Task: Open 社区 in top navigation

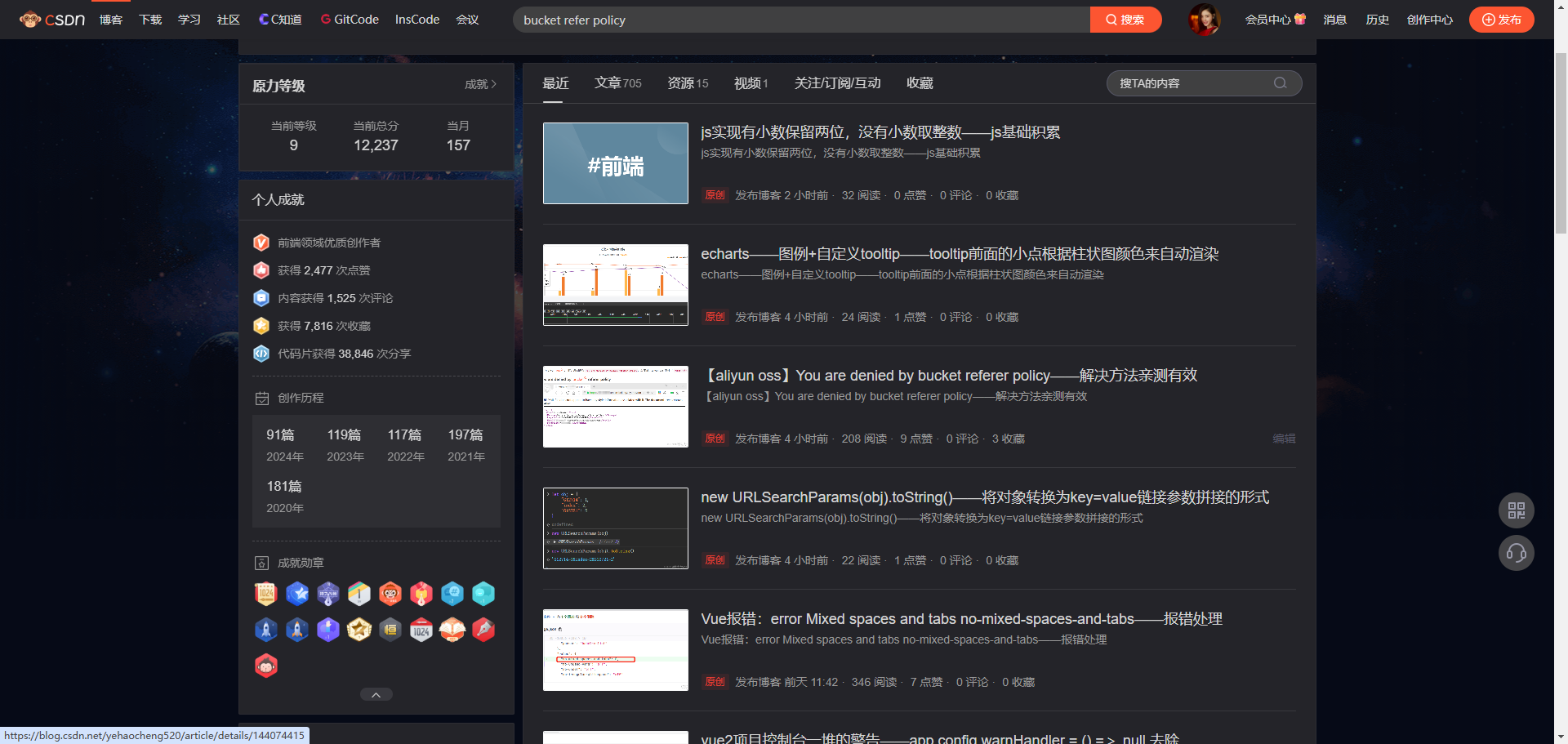Action: tap(229, 20)
